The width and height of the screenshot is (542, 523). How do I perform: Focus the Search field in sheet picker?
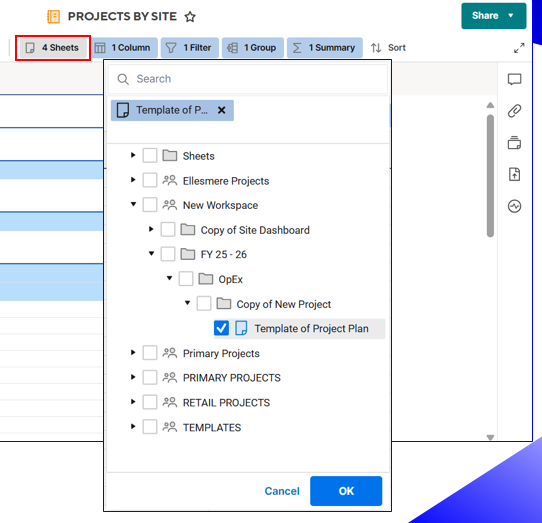[248, 79]
